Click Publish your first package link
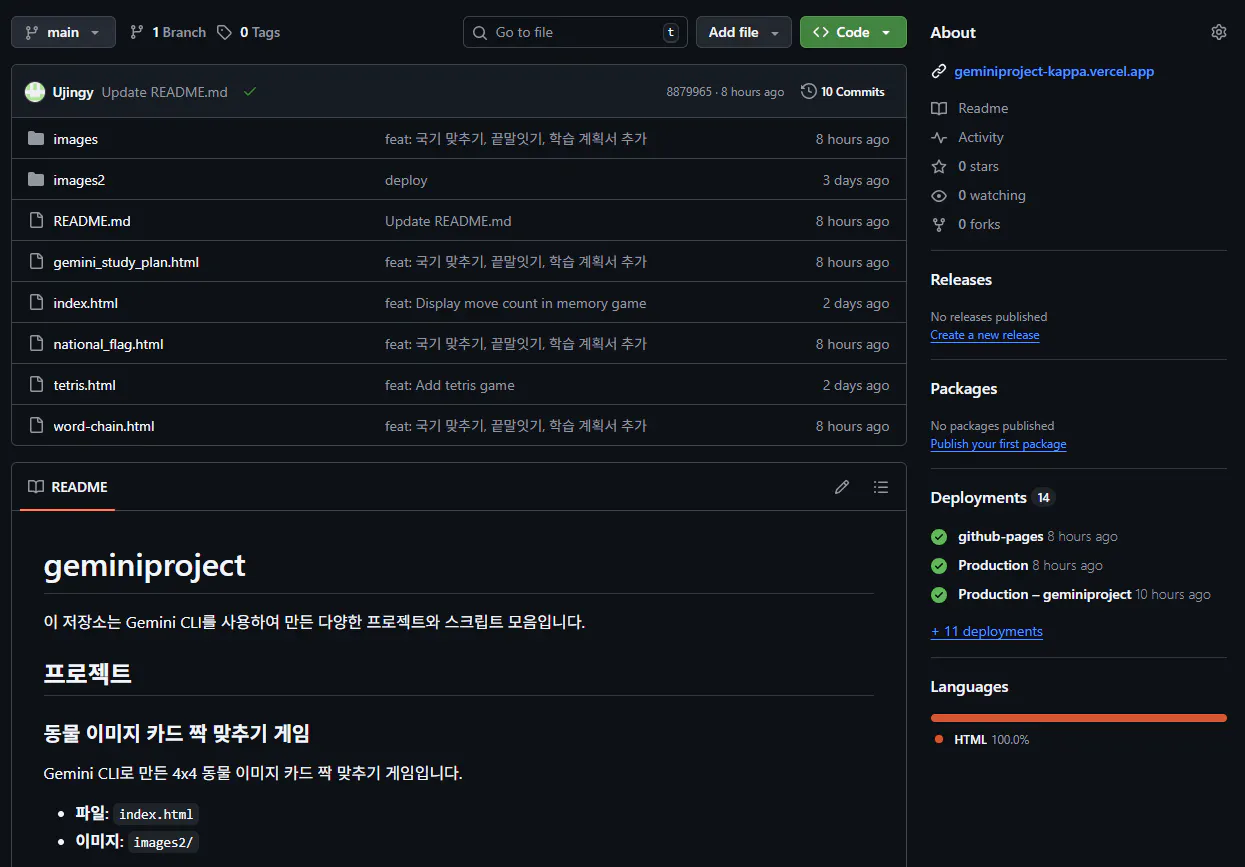Viewport: 1245px width, 867px height. [998, 444]
